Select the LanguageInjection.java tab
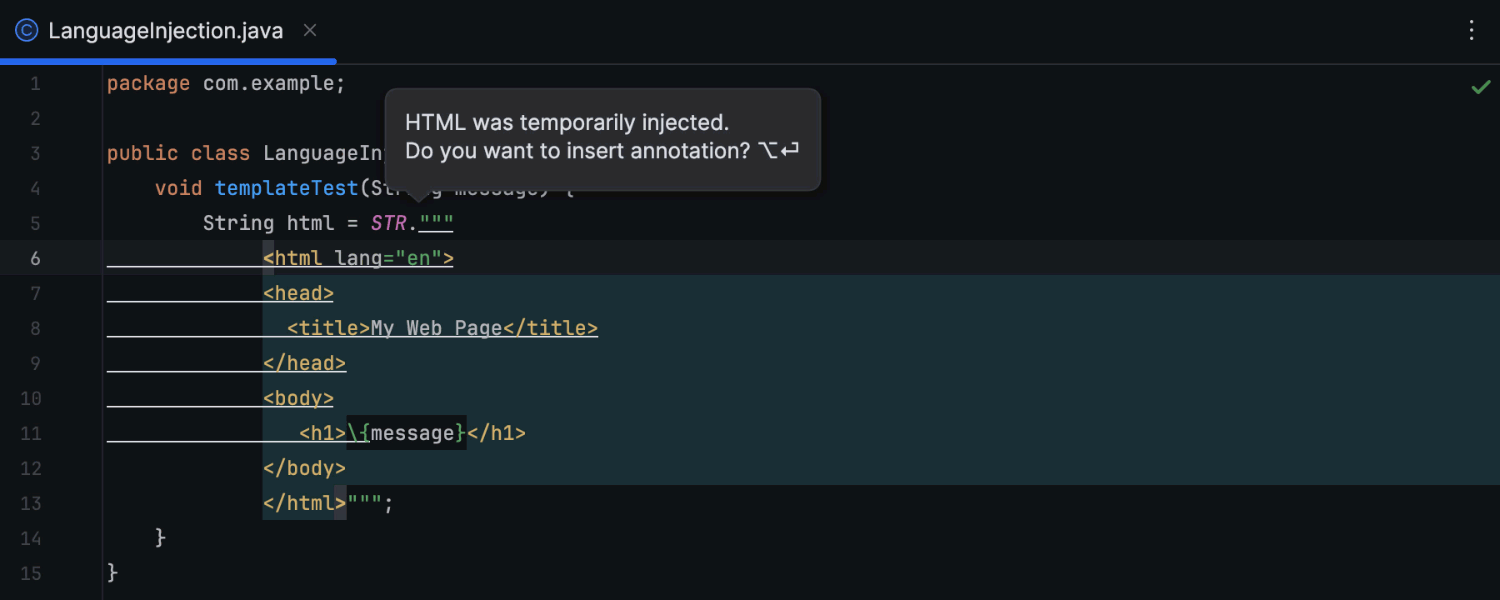The width and height of the screenshot is (1500, 600). (x=167, y=31)
